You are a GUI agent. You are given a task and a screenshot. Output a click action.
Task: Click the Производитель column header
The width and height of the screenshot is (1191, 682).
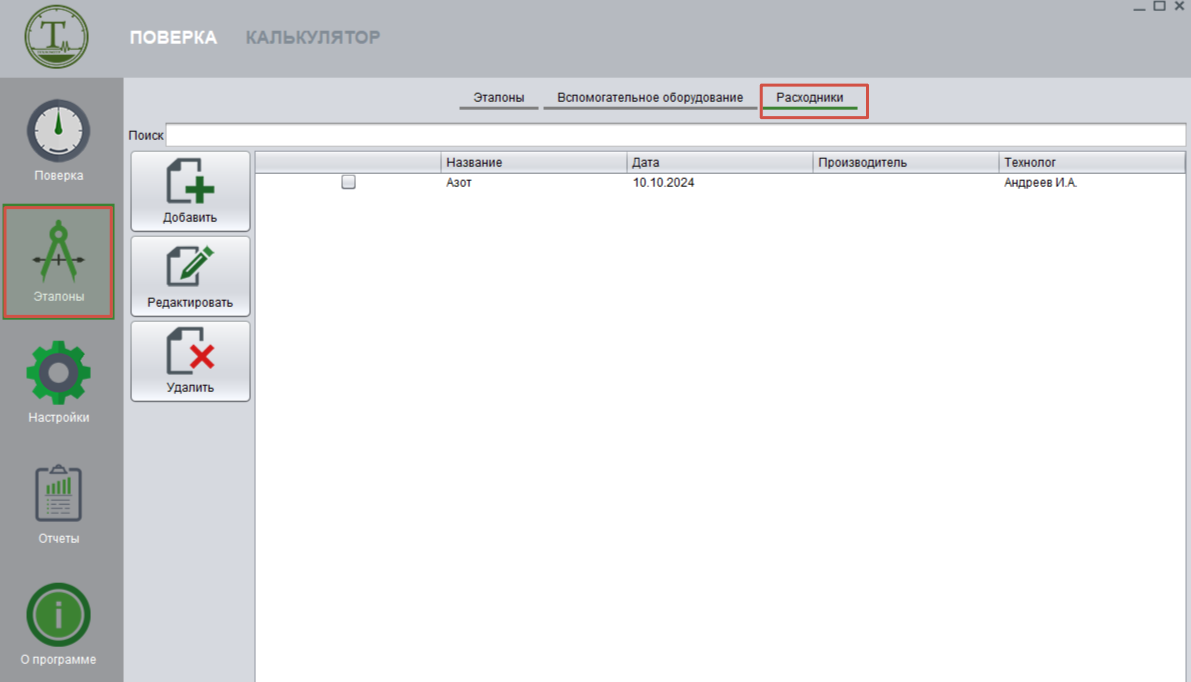tap(905, 162)
